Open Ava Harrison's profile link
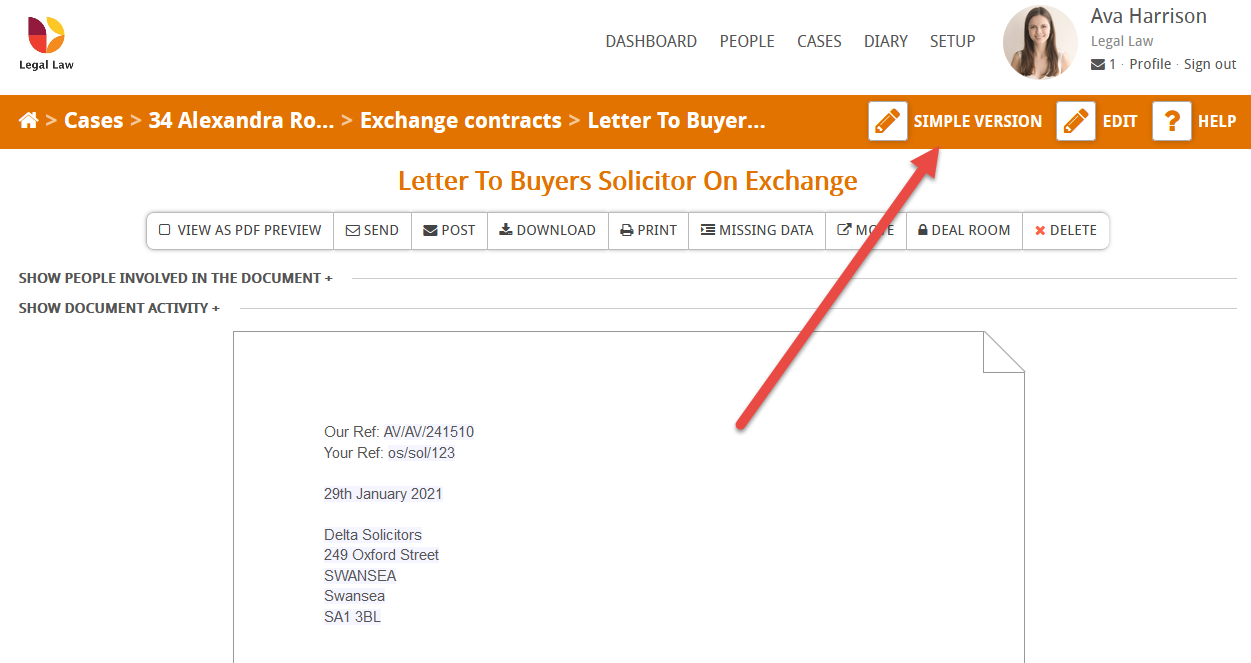Viewport: 1251px width, 663px height. click(x=1150, y=64)
